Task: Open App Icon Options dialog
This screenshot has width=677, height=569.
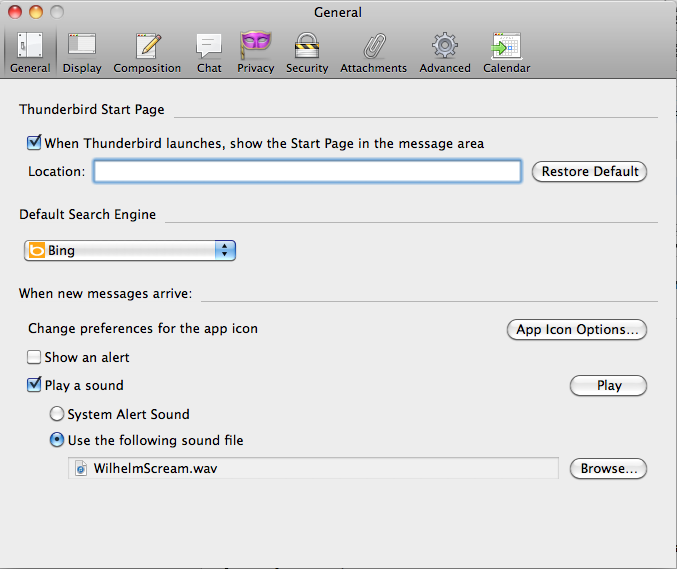Action: (576, 330)
